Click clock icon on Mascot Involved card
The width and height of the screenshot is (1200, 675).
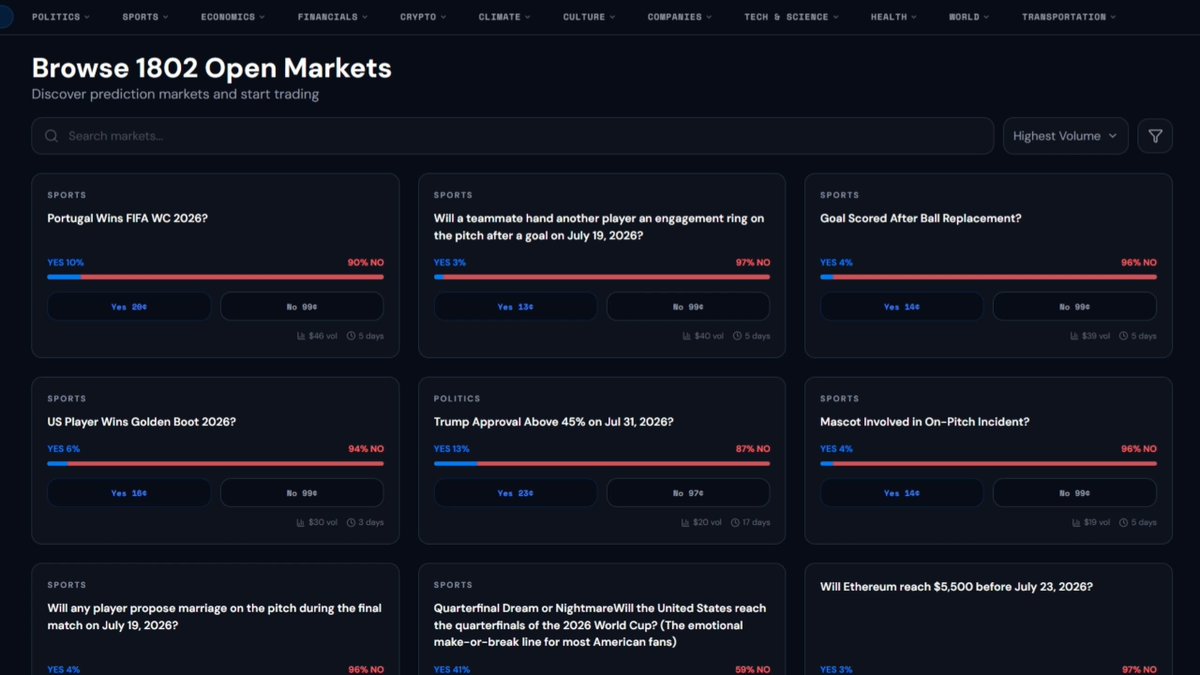(x=1124, y=522)
